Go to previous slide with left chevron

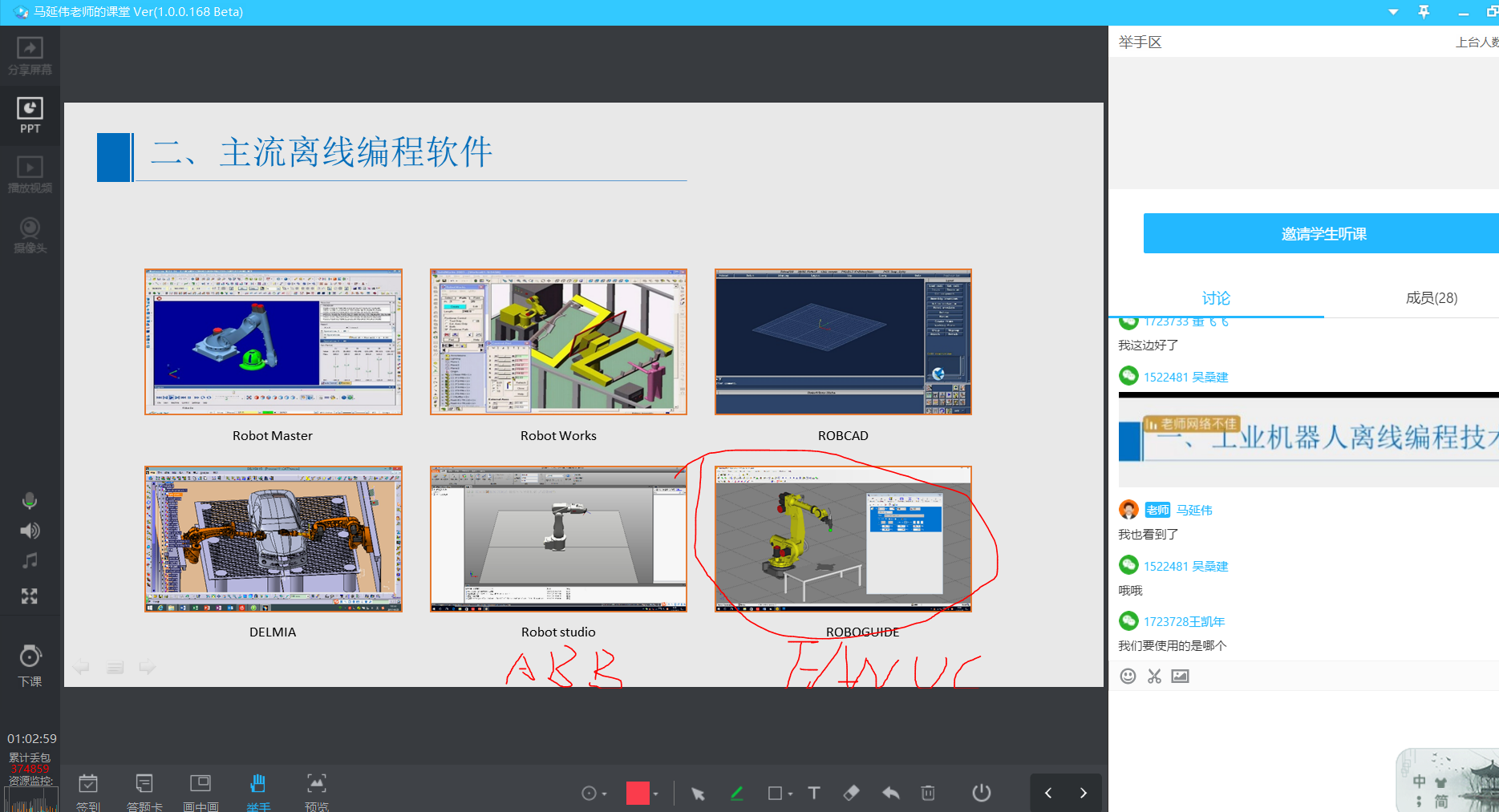(1048, 794)
